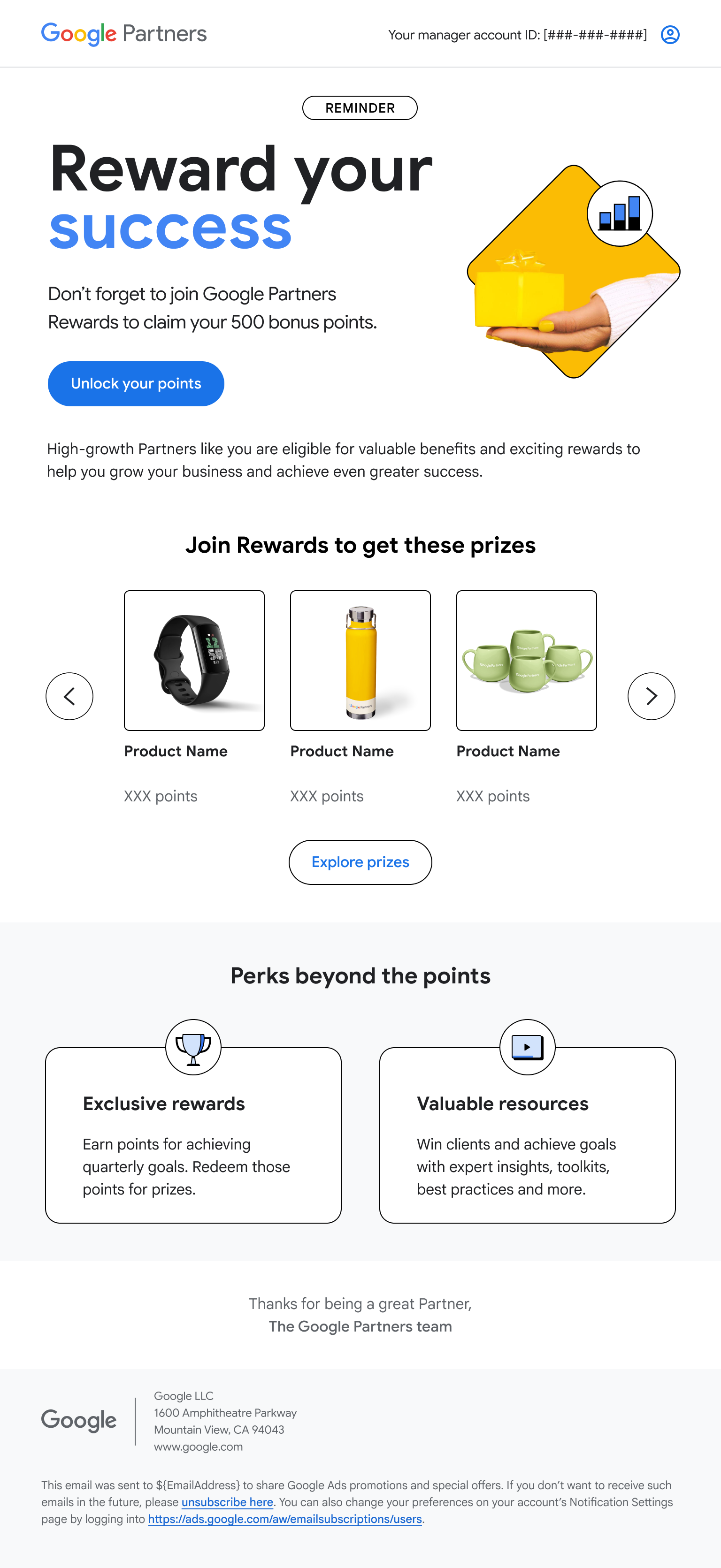Open the ads.google.com email subscriptions link
The image size is (721, 1568).
[x=285, y=1519]
